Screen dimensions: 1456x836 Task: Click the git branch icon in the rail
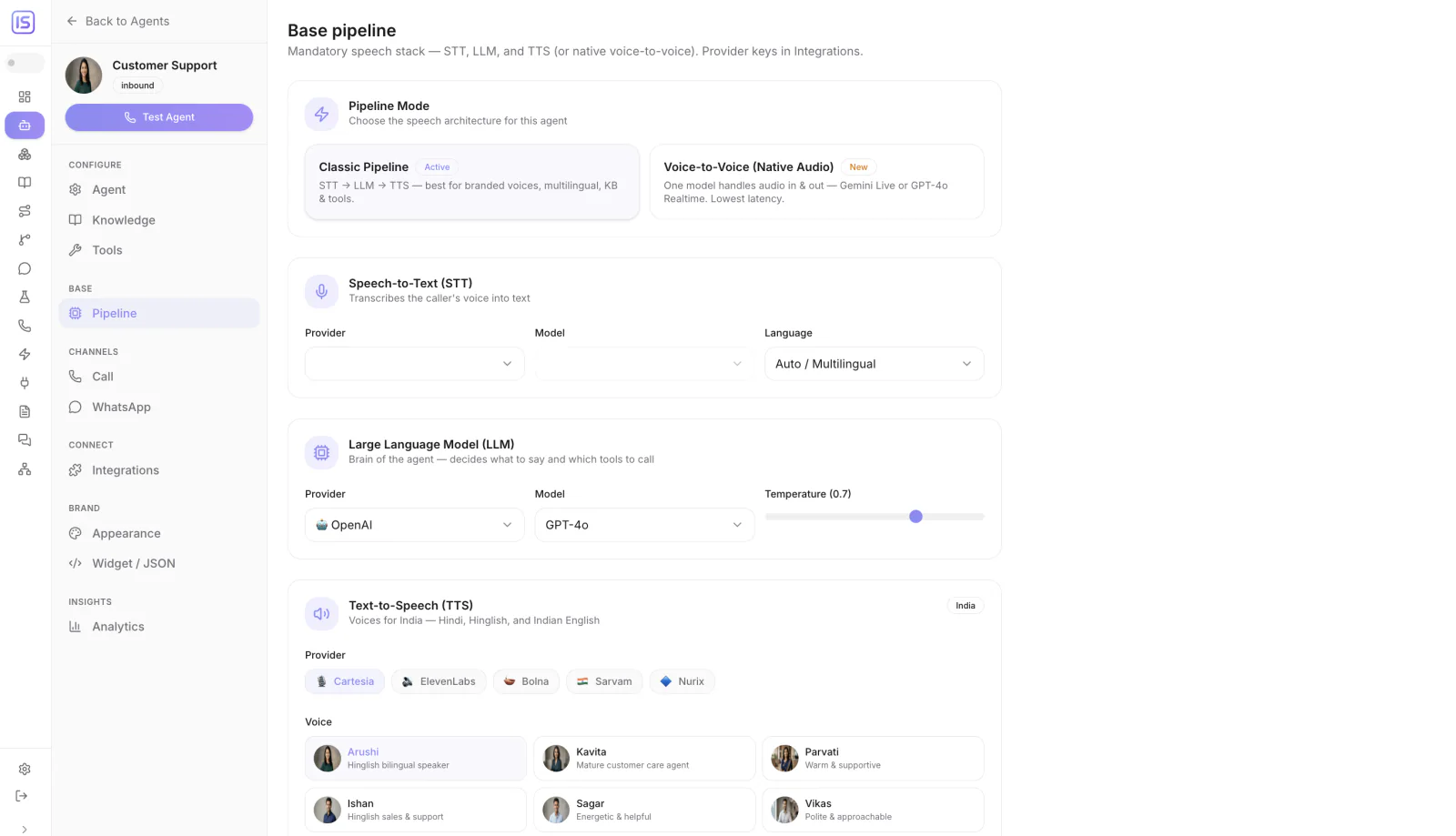[x=25, y=240]
